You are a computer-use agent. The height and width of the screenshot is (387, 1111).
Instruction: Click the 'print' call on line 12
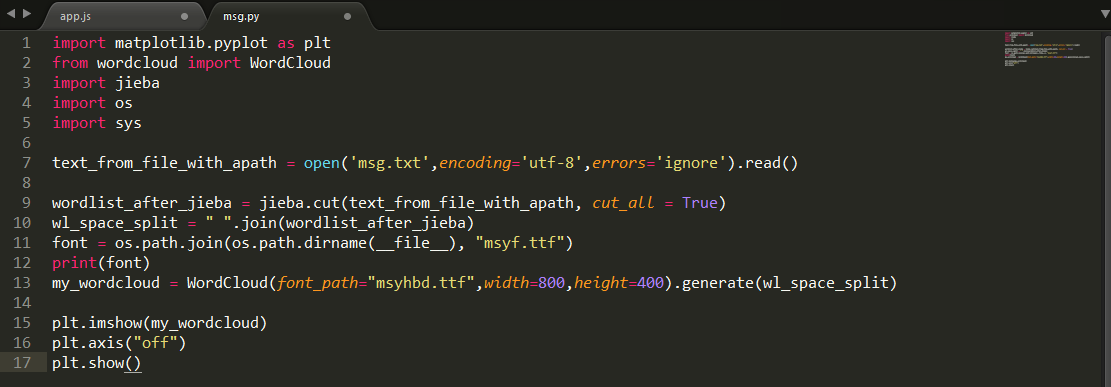click(x=74, y=264)
